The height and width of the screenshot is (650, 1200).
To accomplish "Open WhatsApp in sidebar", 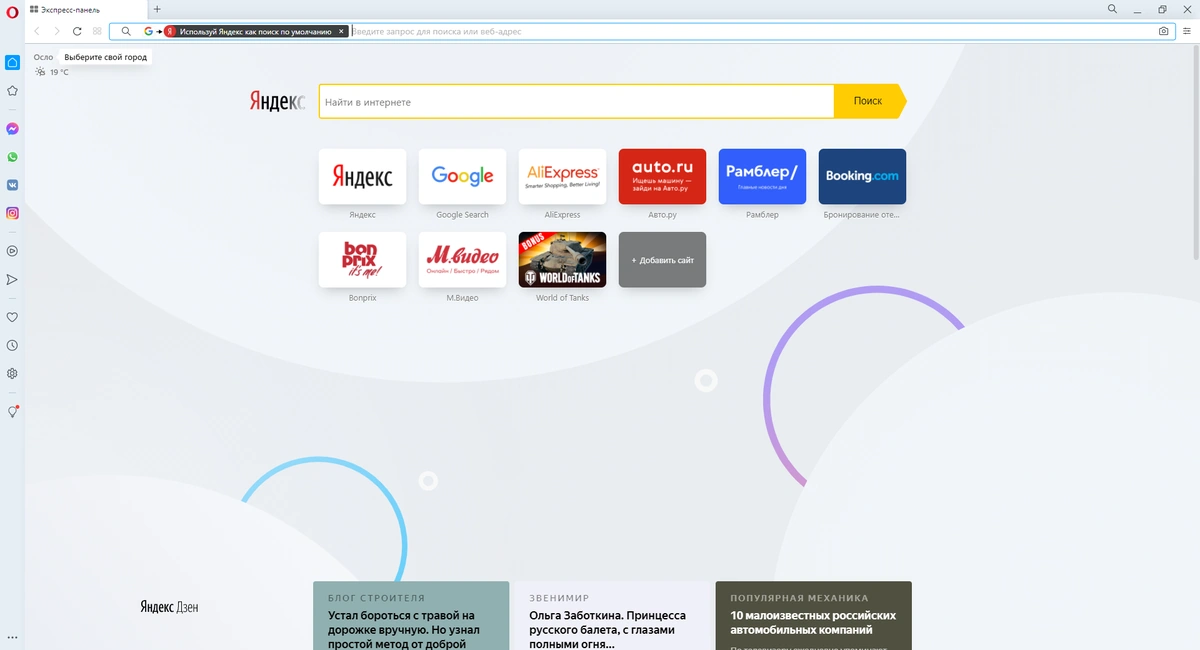I will [12, 157].
